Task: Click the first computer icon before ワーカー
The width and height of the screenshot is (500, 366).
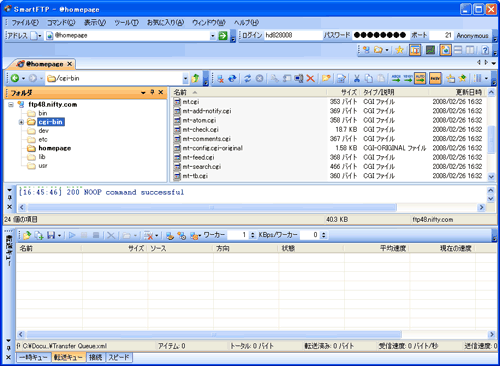Action: pyautogui.click(x=170, y=235)
